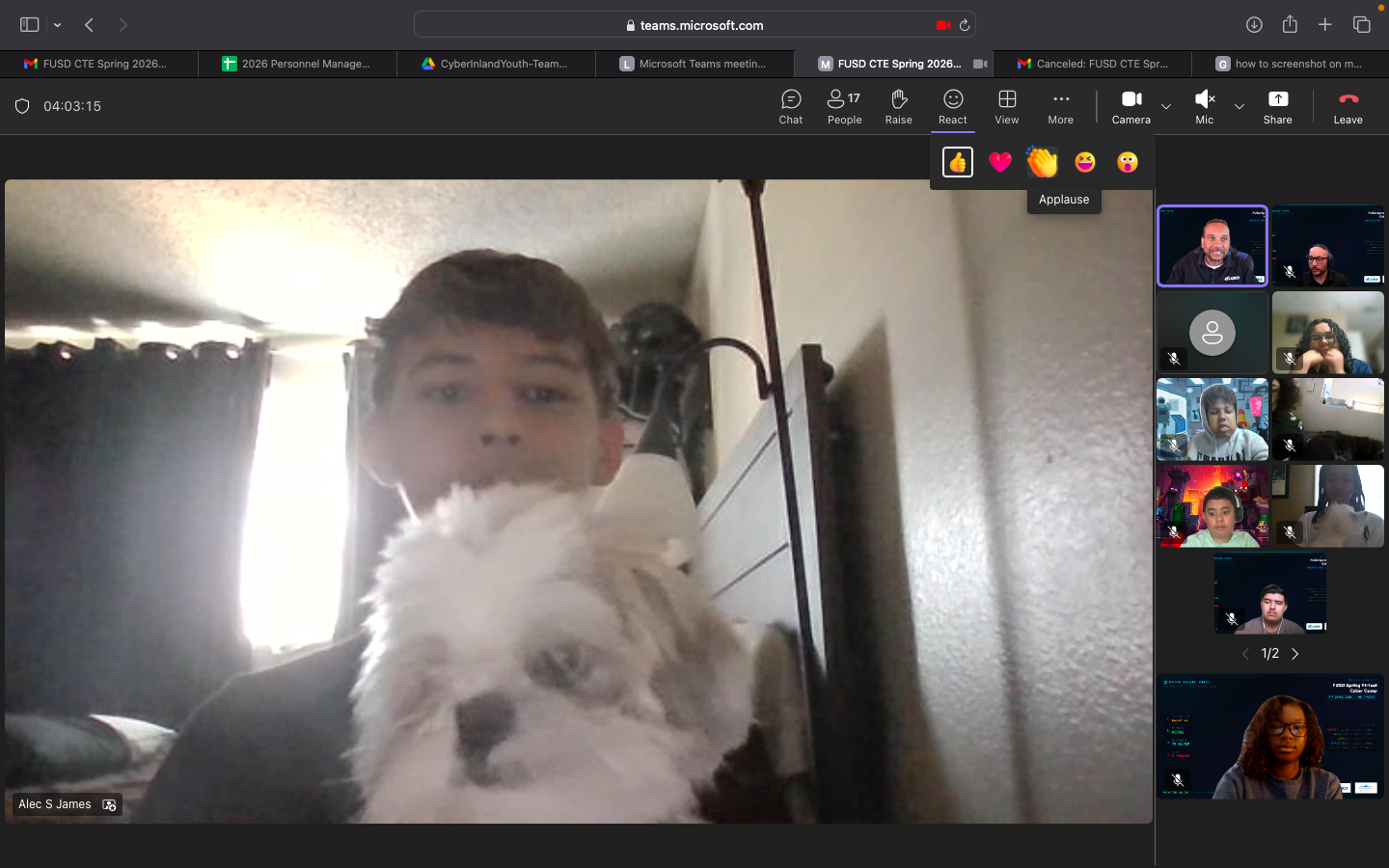Send a heart reaction
The image size is (1389, 868).
pos(999,162)
